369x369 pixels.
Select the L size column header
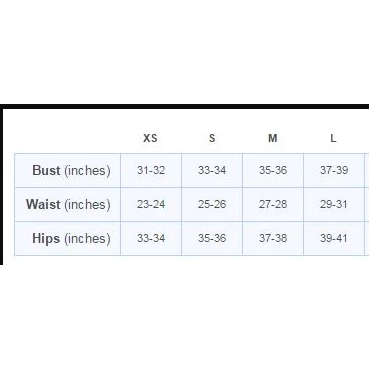(x=334, y=138)
